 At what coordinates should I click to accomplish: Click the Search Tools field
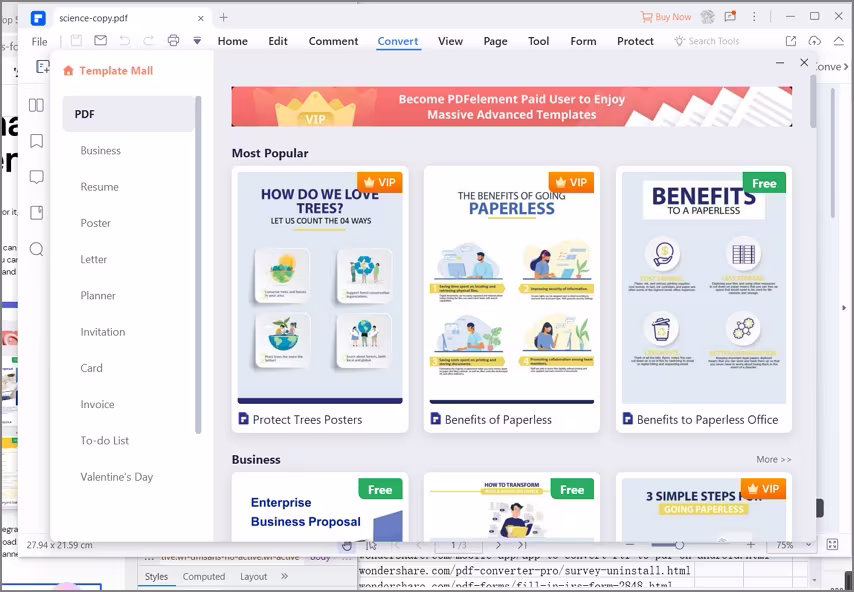click(706, 41)
